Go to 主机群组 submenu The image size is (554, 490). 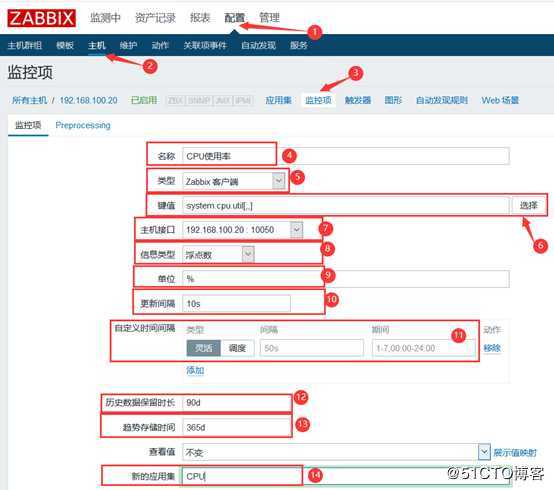(x=25, y=45)
